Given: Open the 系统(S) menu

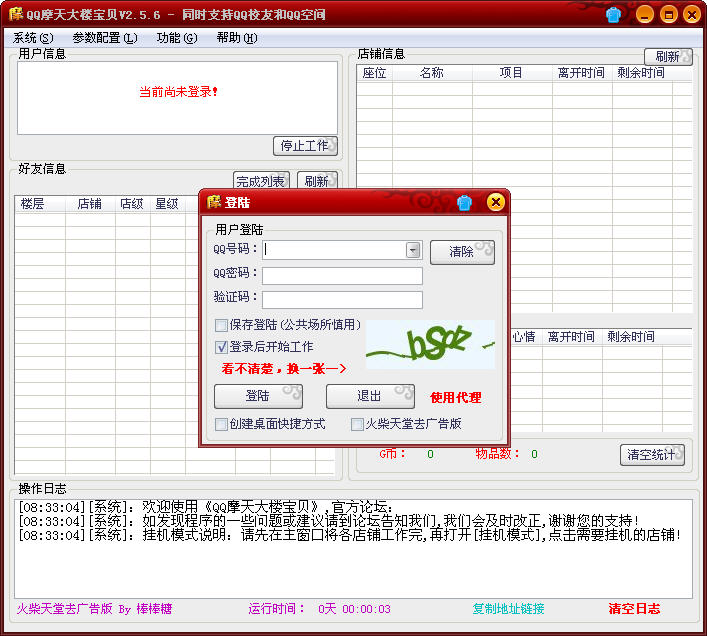Looking at the screenshot, I should [x=33, y=38].
